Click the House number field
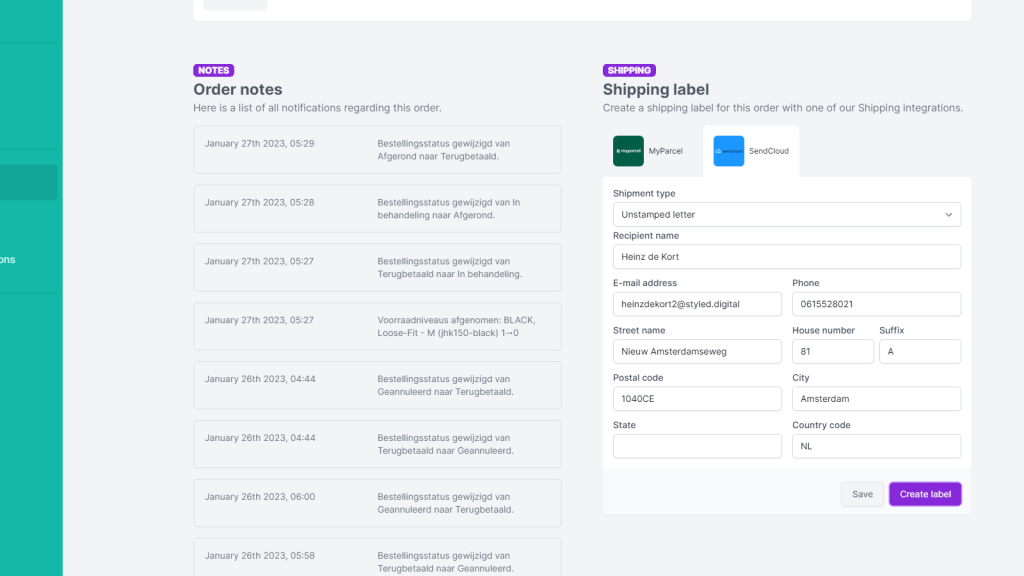Viewport: 1024px width, 576px height. pyautogui.click(x=833, y=351)
